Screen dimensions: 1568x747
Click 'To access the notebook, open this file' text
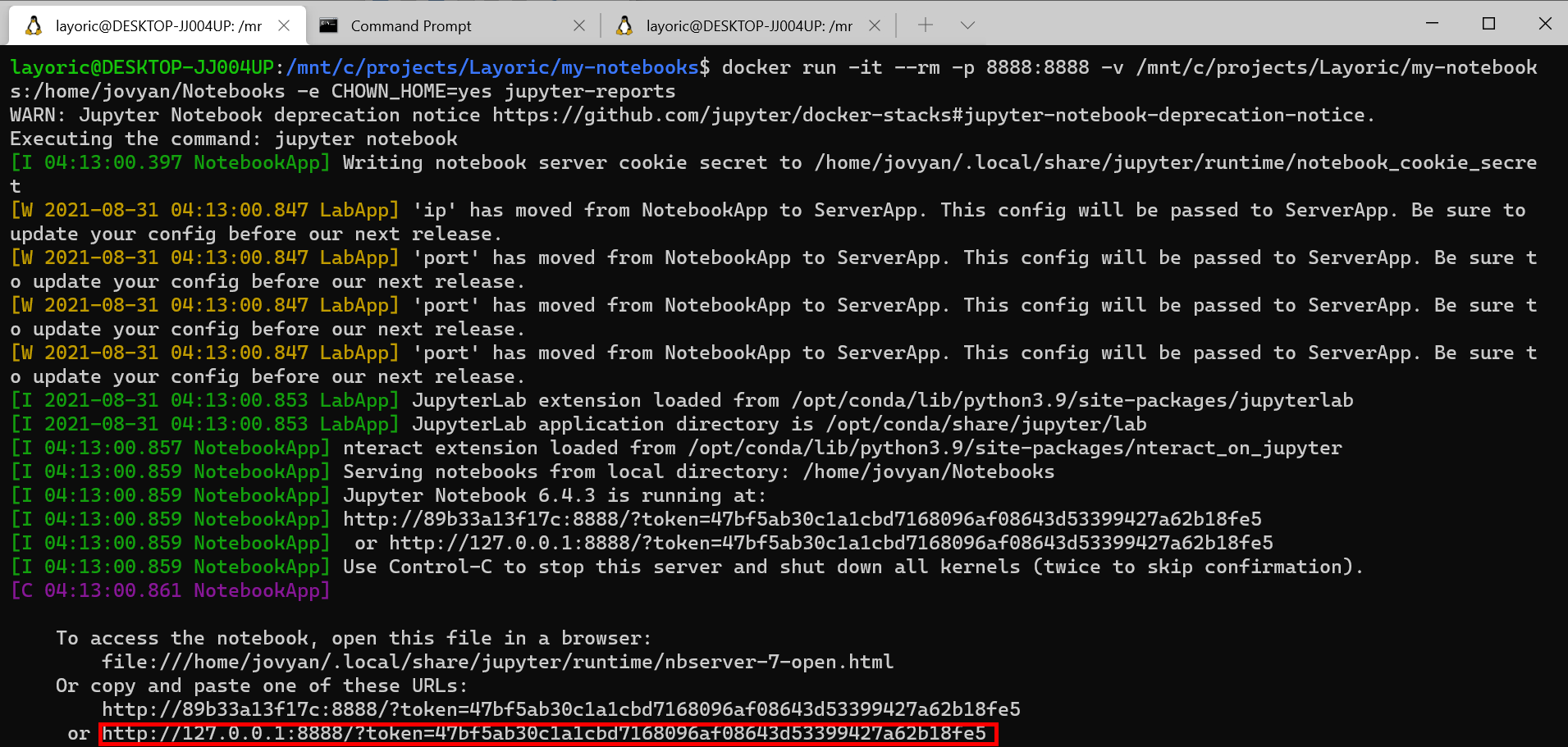click(354, 638)
